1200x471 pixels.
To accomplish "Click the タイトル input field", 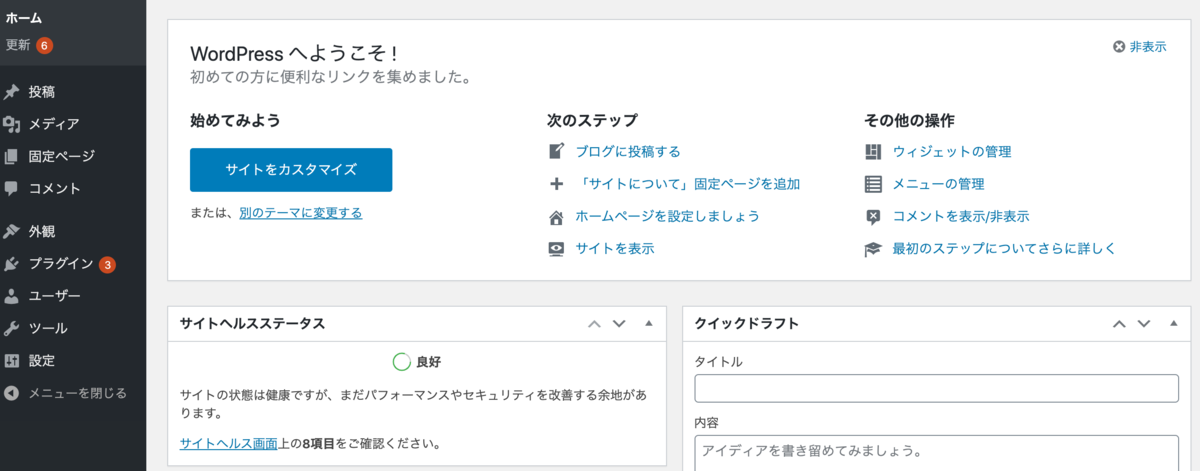I will point(937,389).
